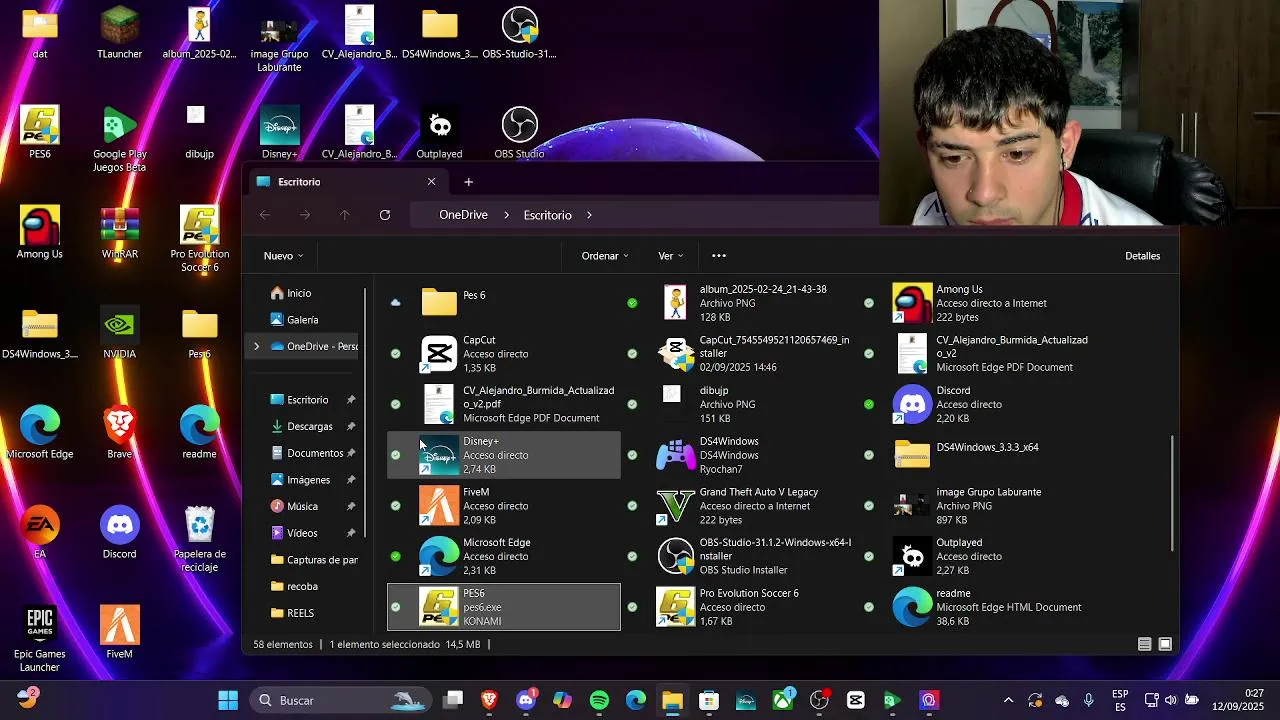1280x720 pixels.
Task: Unpin Música from quick access
Action: (351, 506)
